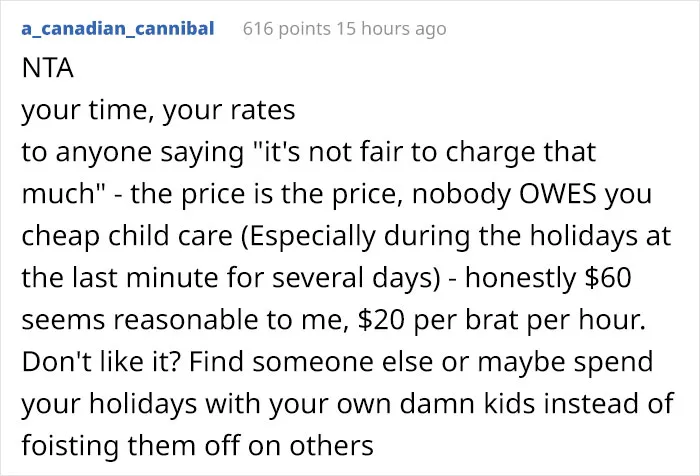The image size is (700, 476).
Task: Click the words 'cheap child care'
Action: tap(127, 236)
